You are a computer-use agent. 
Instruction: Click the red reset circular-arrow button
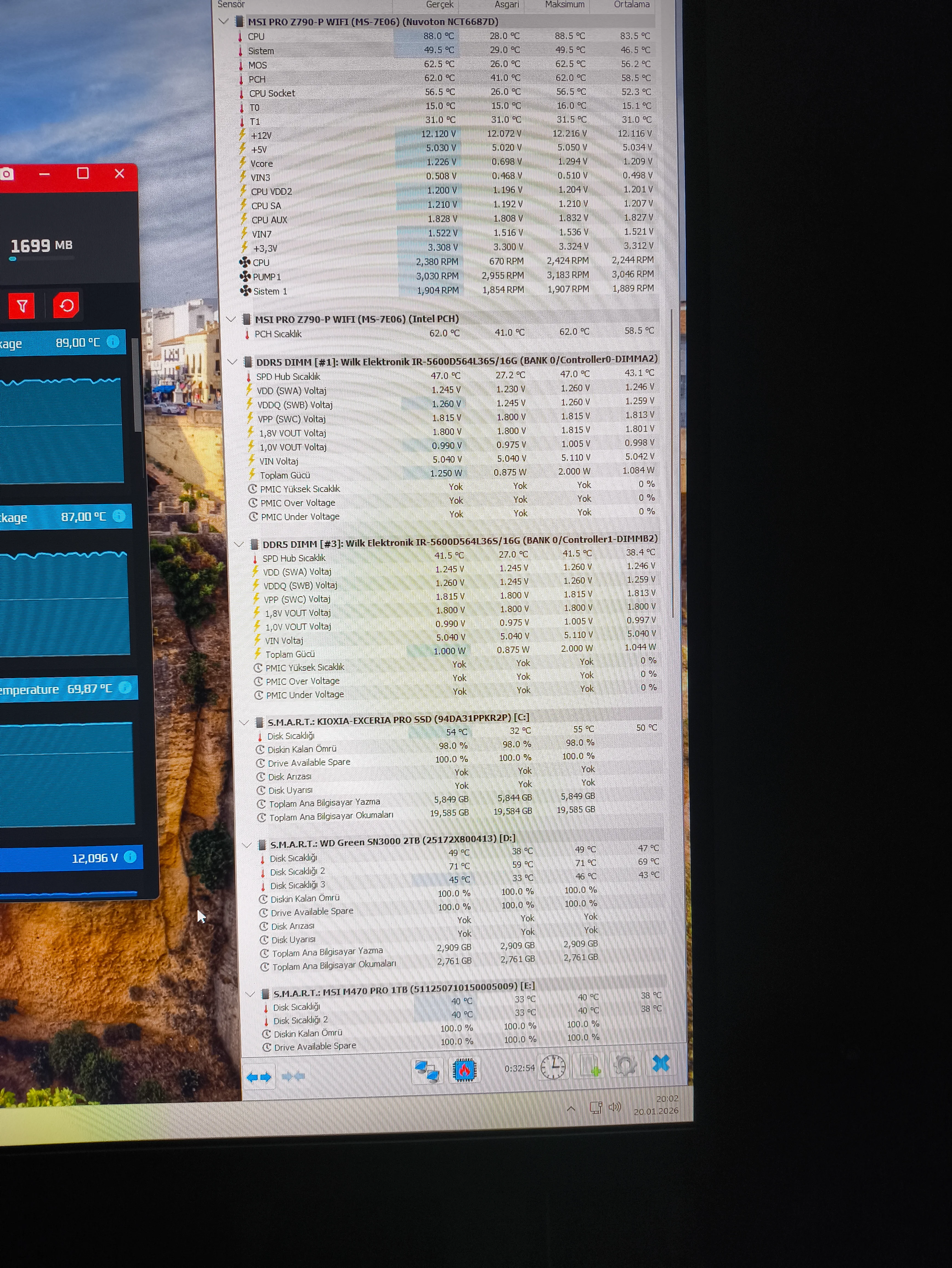pyautogui.click(x=66, y=305)
